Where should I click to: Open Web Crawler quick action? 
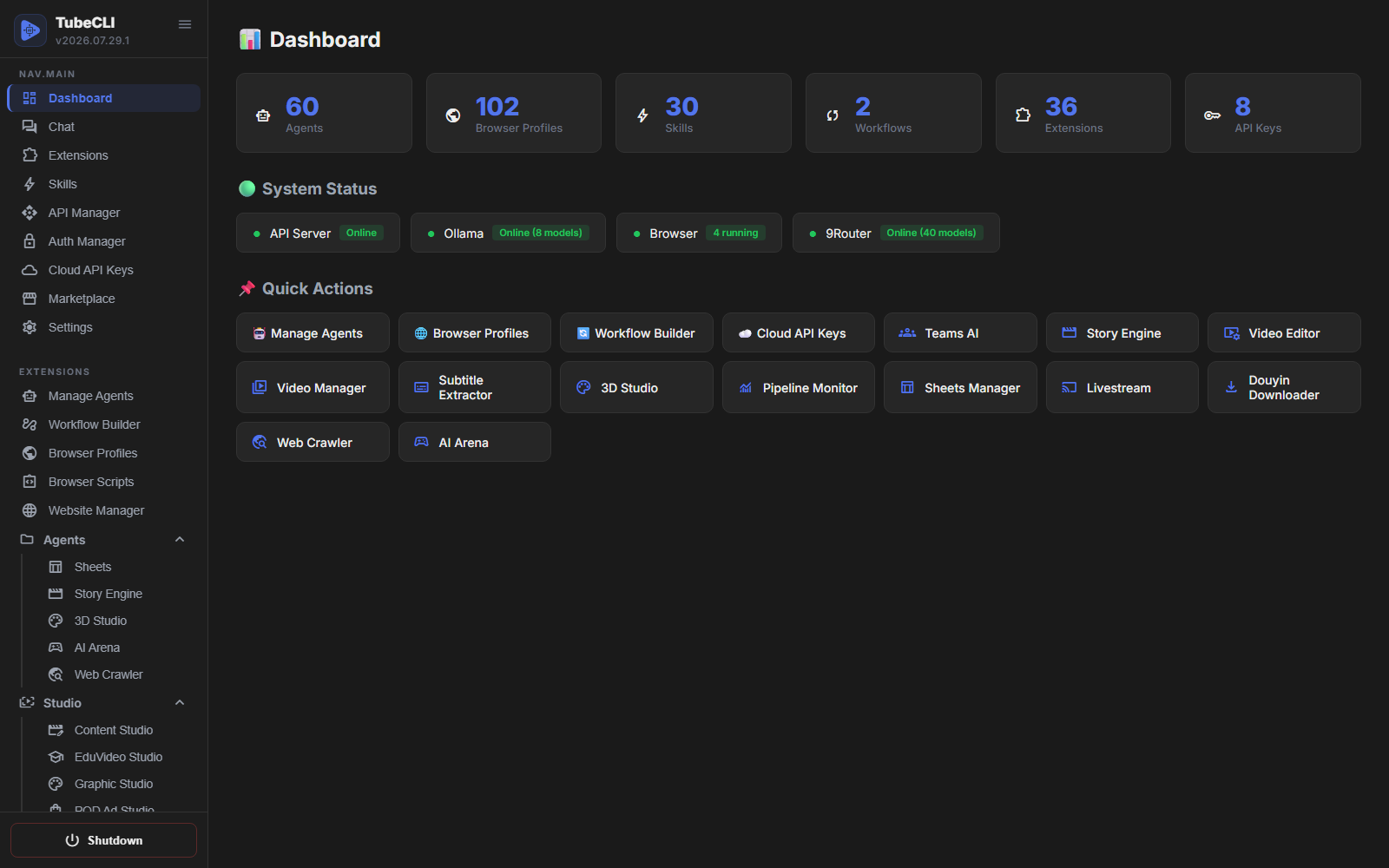[x=313, y=442]
